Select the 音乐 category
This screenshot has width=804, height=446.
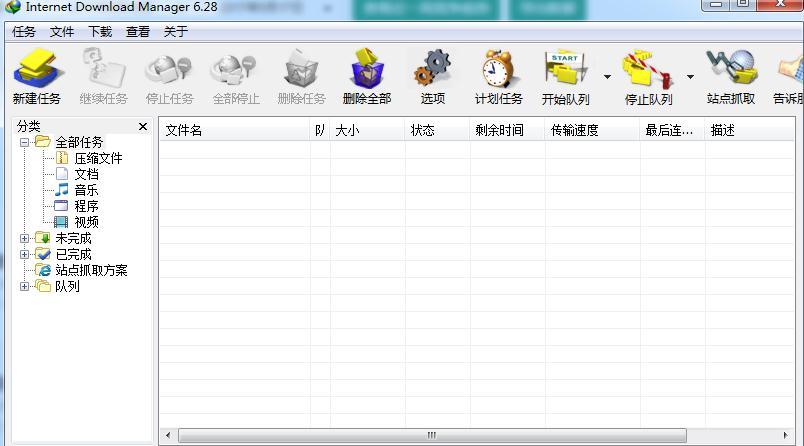pos(86,190)
